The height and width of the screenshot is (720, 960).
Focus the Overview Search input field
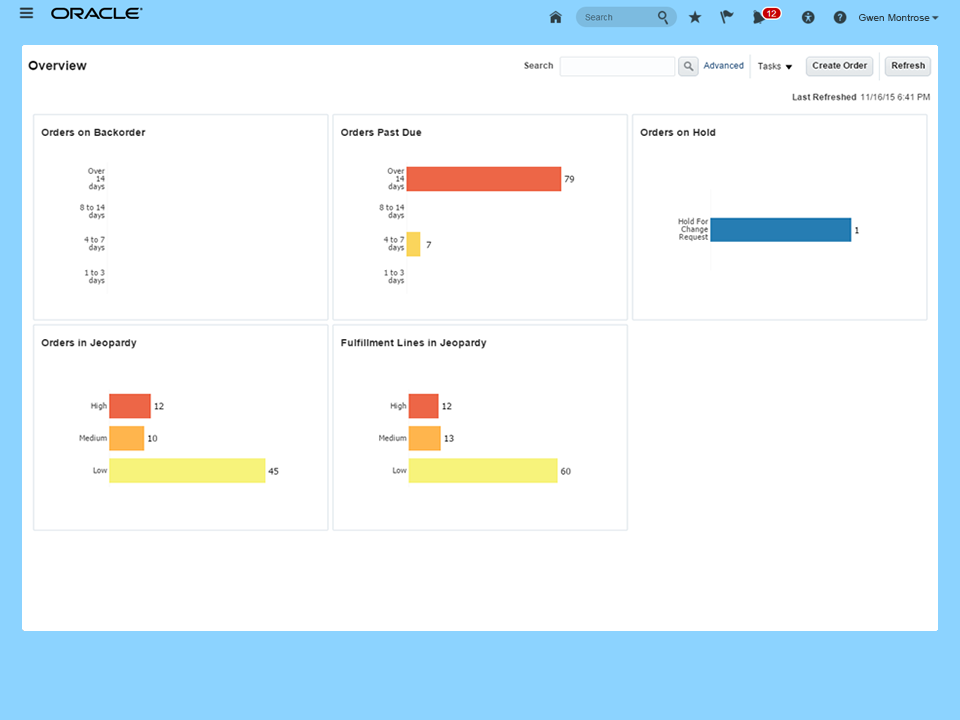(617, 66)
